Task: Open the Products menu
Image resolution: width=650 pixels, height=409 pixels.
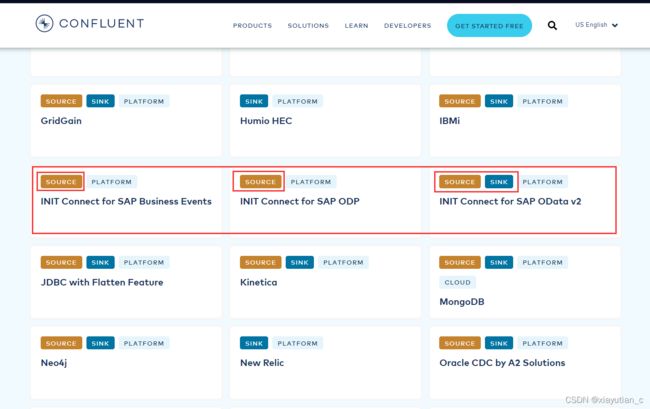Action: (252, 26)
